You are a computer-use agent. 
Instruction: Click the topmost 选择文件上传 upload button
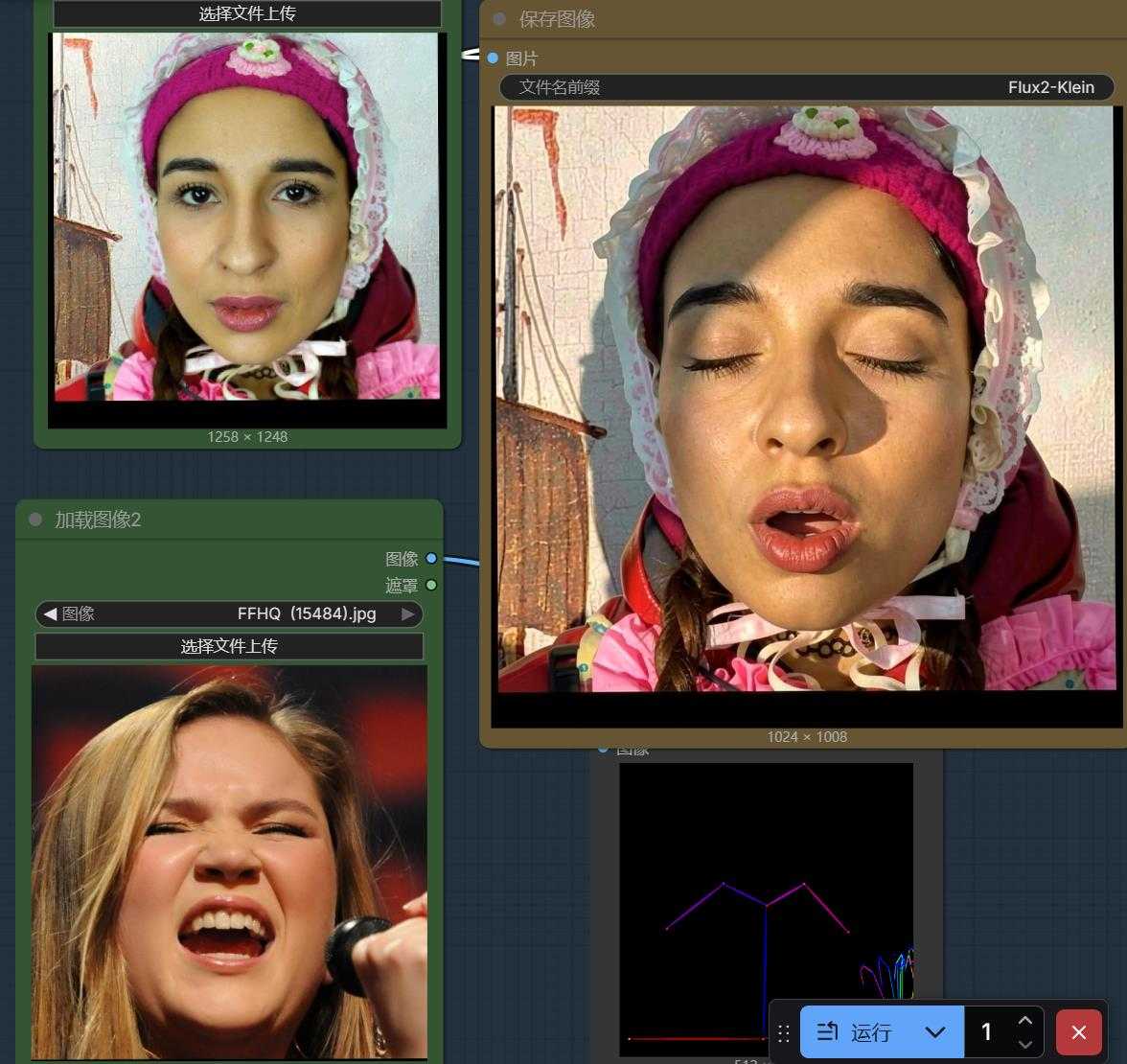coord(247,13)
